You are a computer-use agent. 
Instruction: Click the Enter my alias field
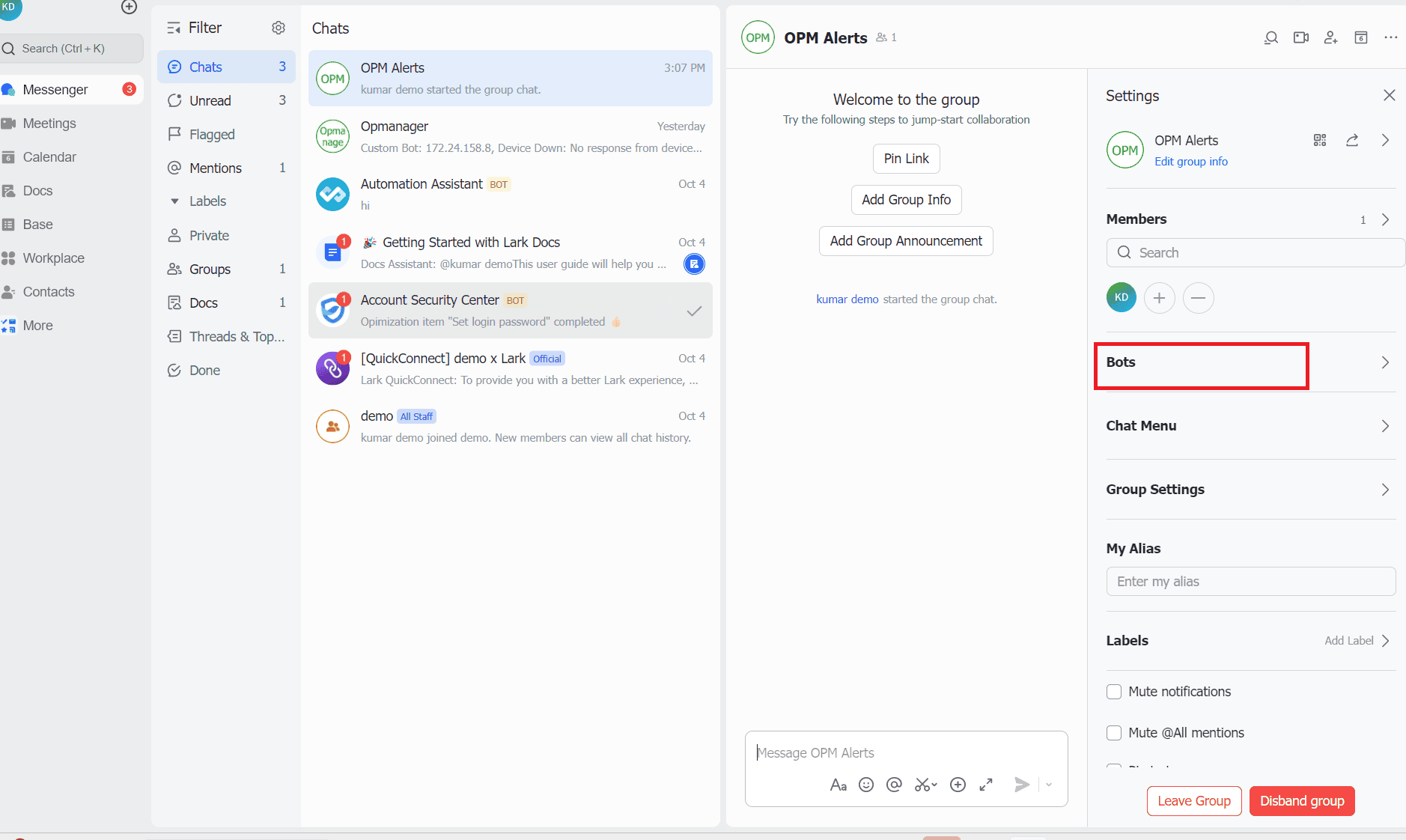[x=1251, y=582]
